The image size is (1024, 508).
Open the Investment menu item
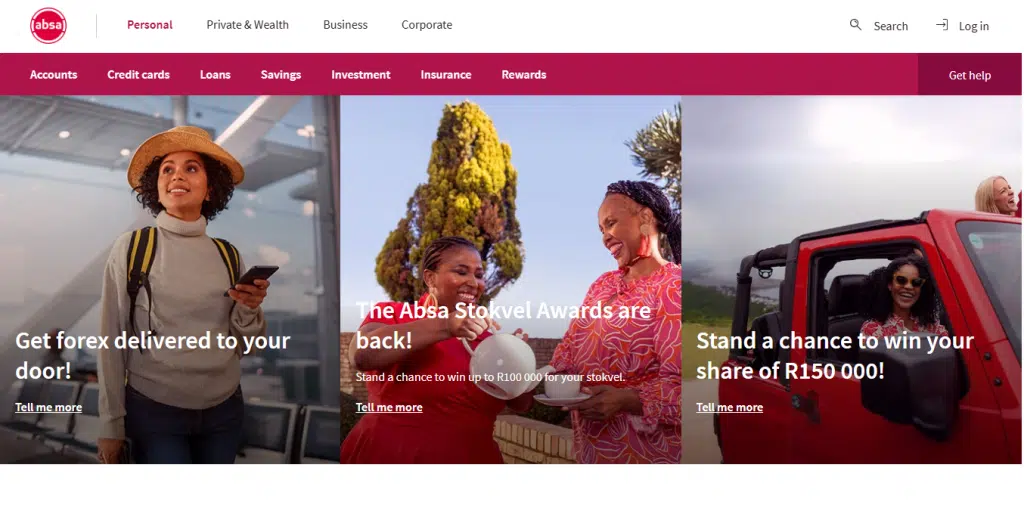coord(360,74)
